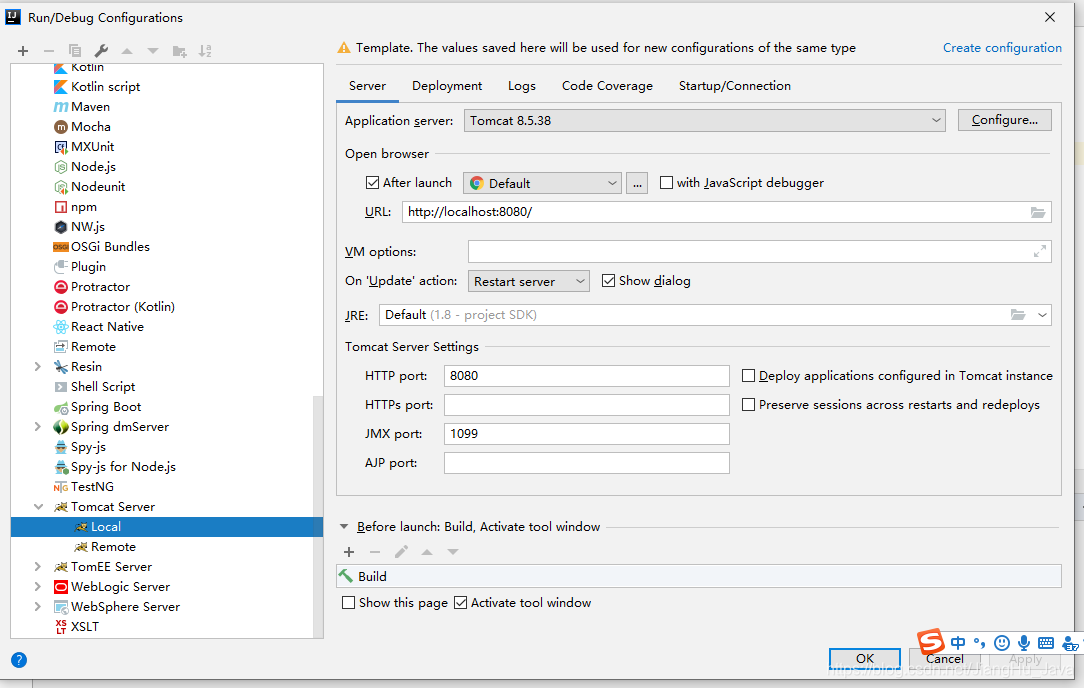Collapse Before launch section triangle
Screen dimensions: 1084x688
pos(344,527)
